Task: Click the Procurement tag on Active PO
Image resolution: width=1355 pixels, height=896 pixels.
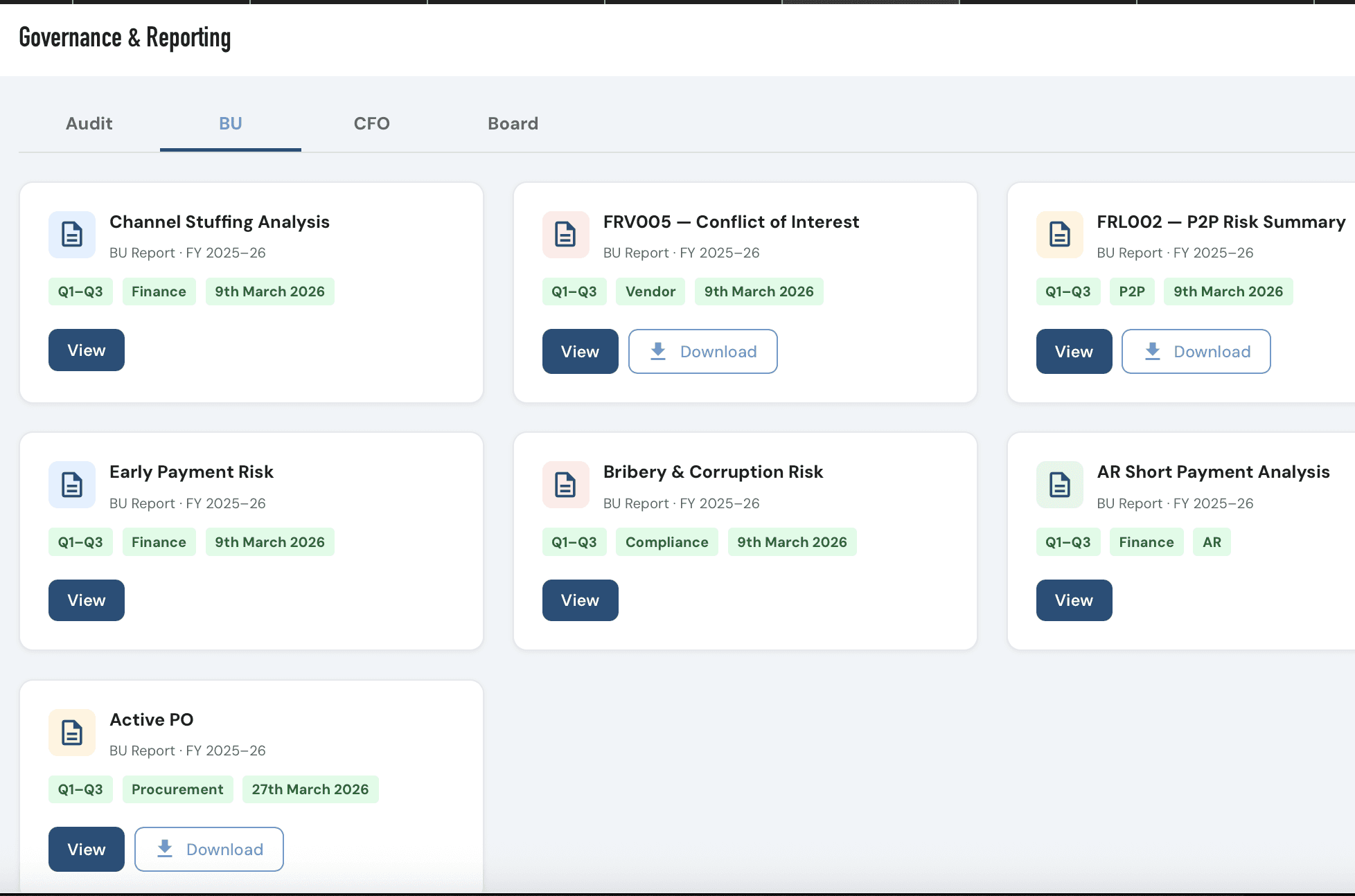Action: pos(177,789)
